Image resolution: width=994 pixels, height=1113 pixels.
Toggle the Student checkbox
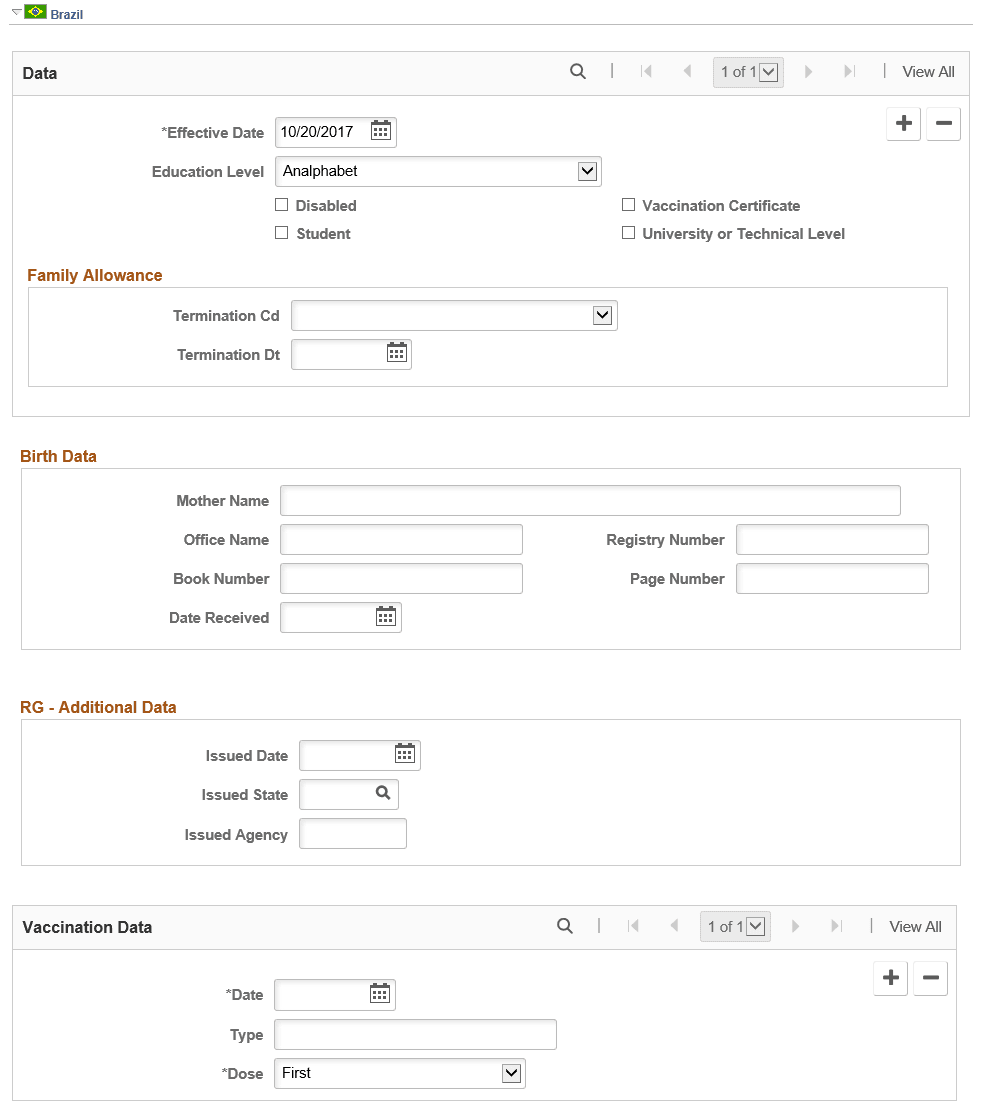pos(282,233)
